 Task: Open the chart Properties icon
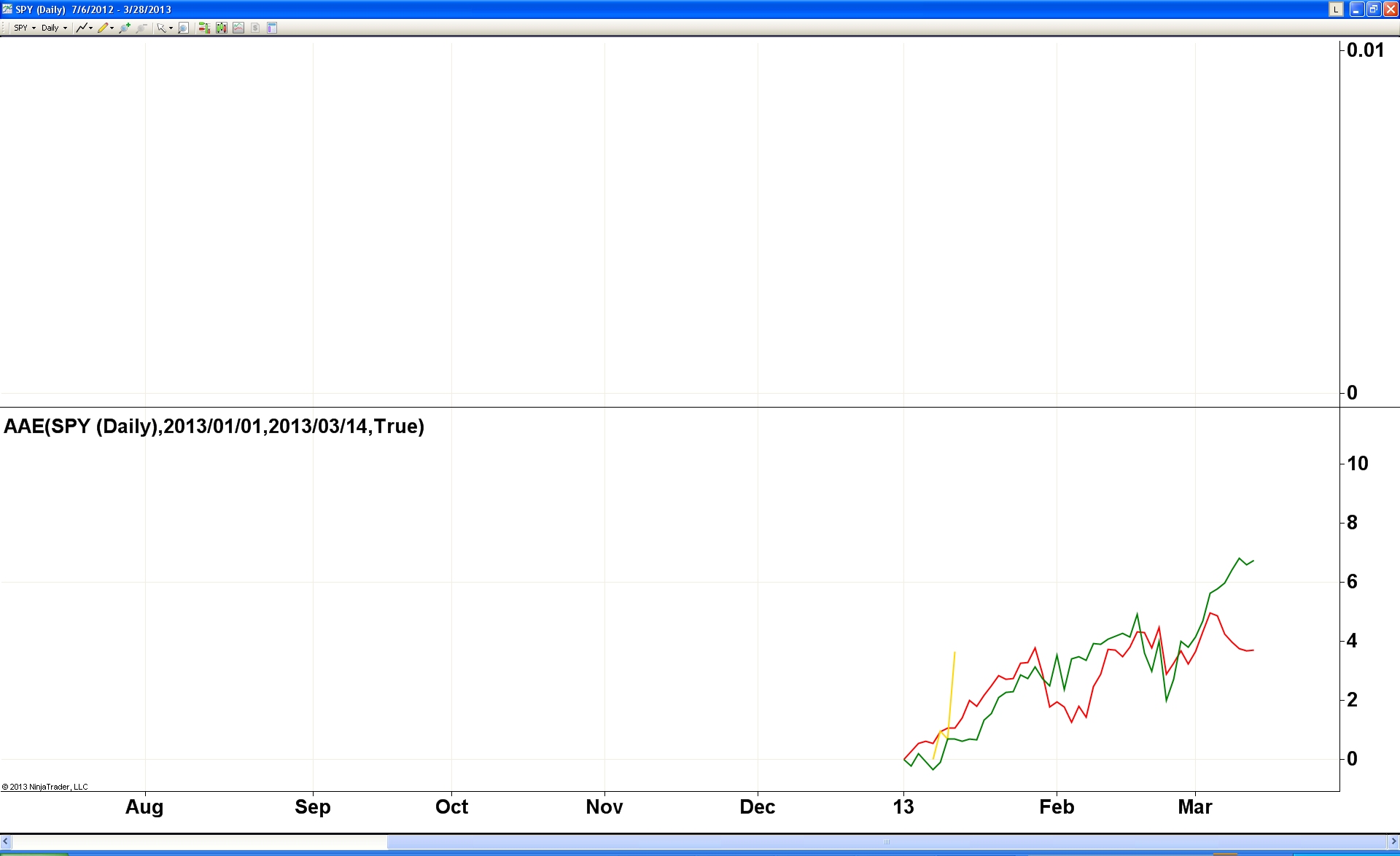[272, 28]
